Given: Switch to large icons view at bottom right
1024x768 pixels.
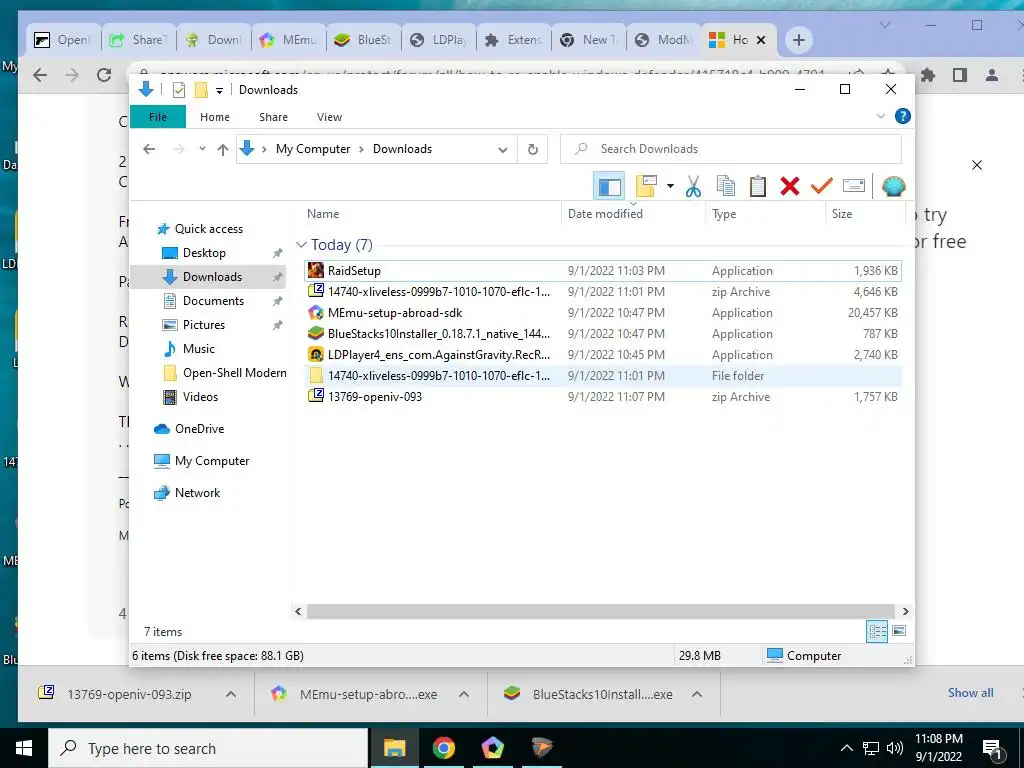Looking at the screenshot, I should coord(899,631).
